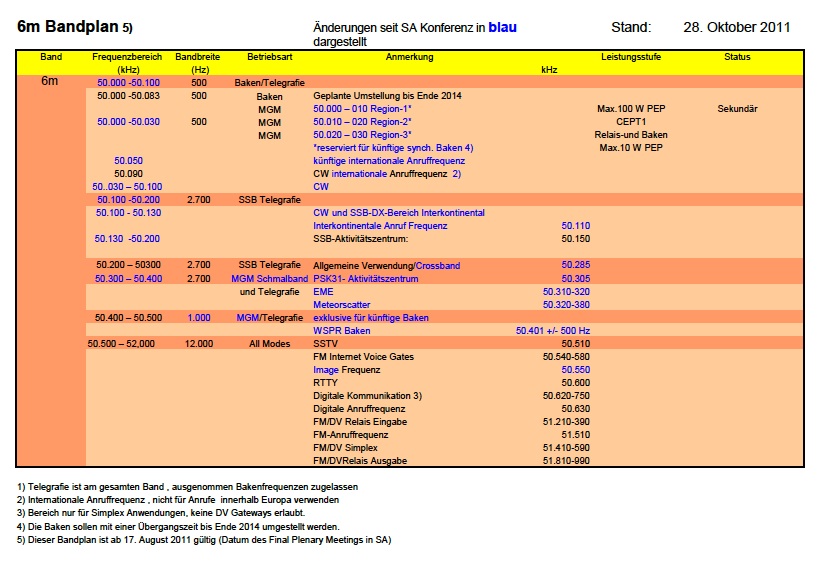Click the 'Meteorscatter' remark
Viewport: 822px width, 563px height.
tap(341, 305)
